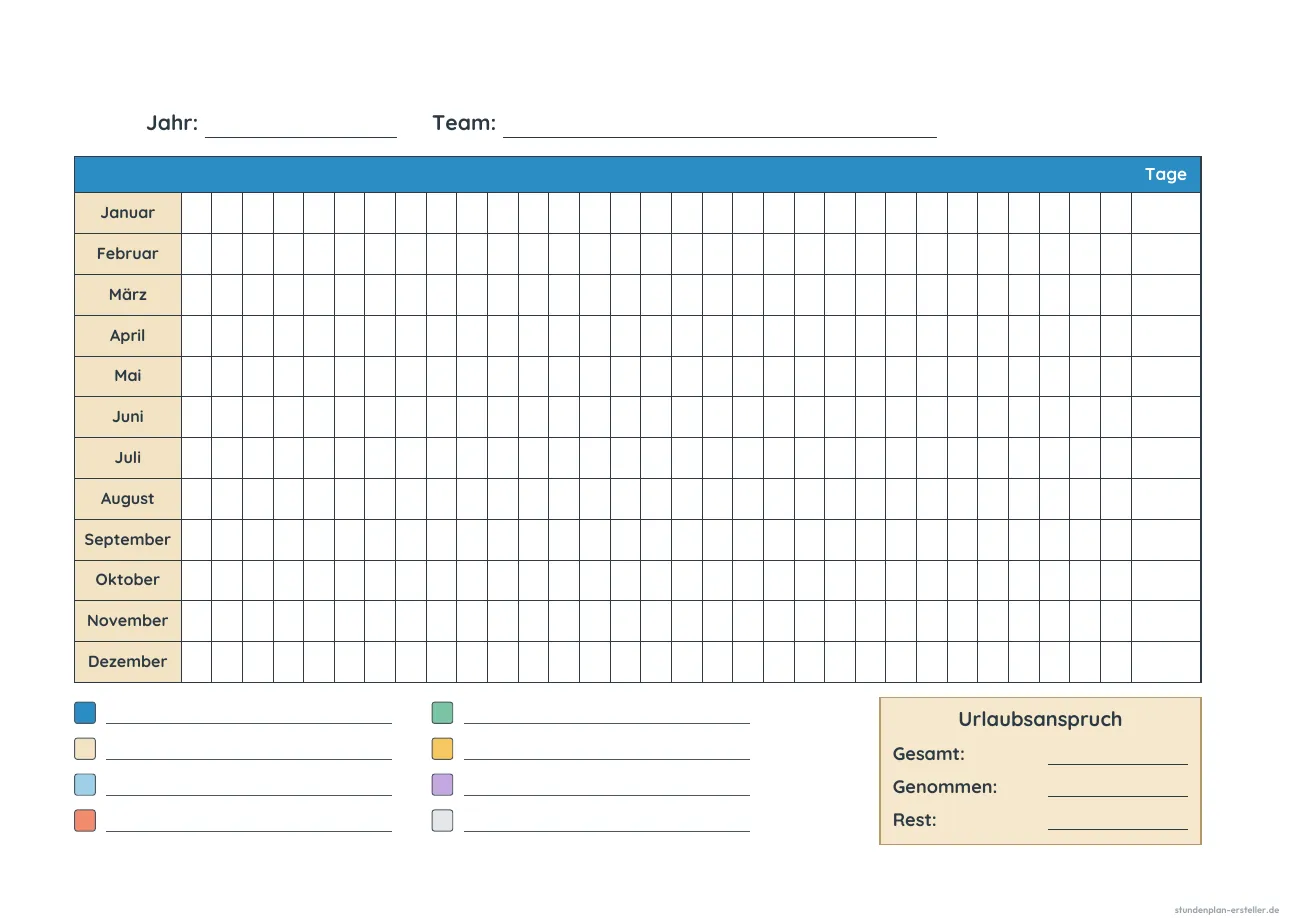1298x918 pixels.
Task: Select the light blue legend swatch
Action: click(x=85, y=785)
